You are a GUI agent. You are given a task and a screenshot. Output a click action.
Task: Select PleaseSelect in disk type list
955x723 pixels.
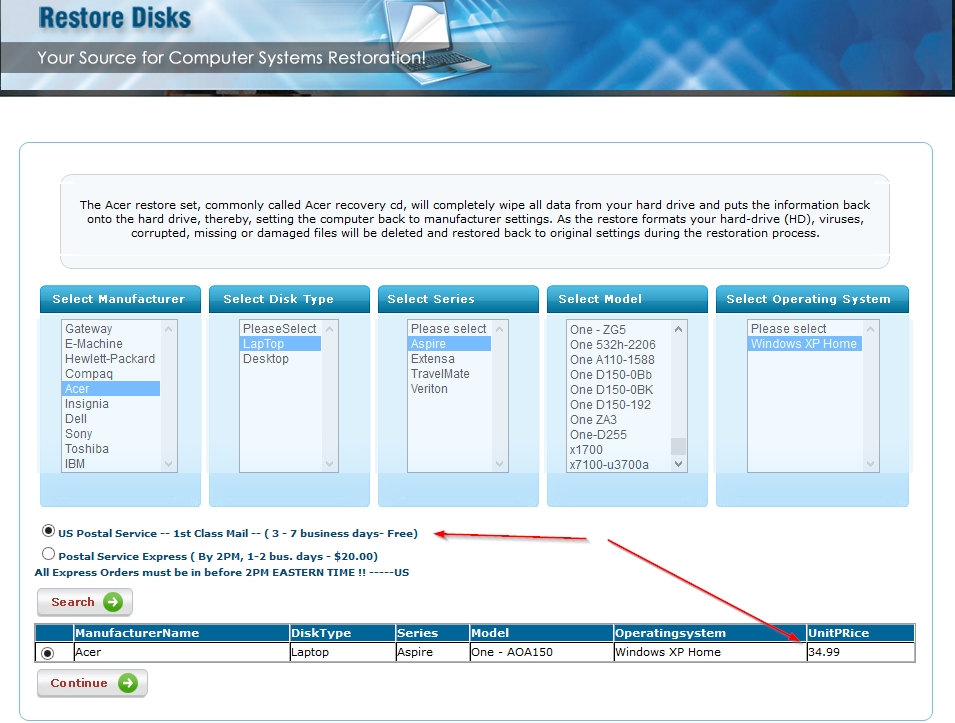tap(281, 329)
